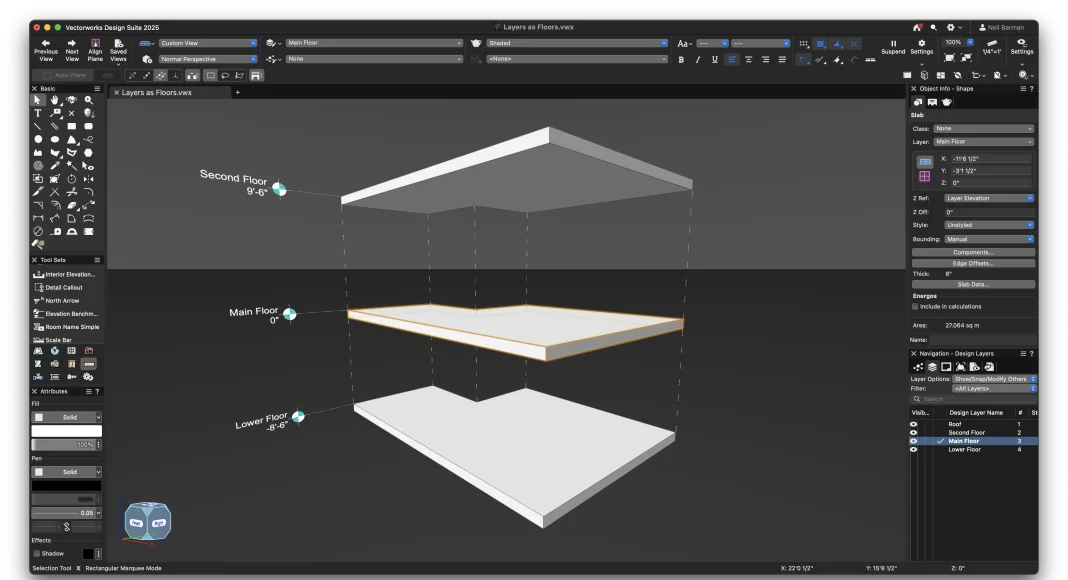Viewport: 1068px width, 580px height.
Task: Click the Previous View arrow
Action: 46,43
